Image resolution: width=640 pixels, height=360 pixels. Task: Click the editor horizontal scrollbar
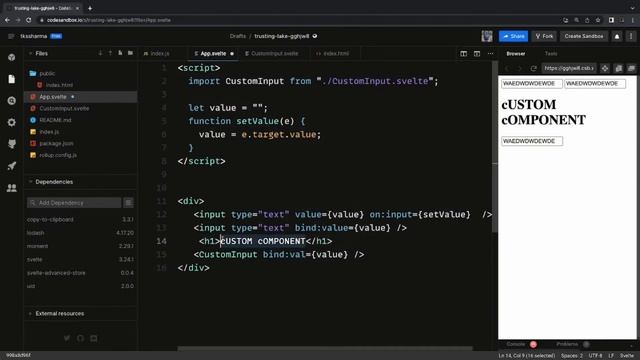point(325,349)
